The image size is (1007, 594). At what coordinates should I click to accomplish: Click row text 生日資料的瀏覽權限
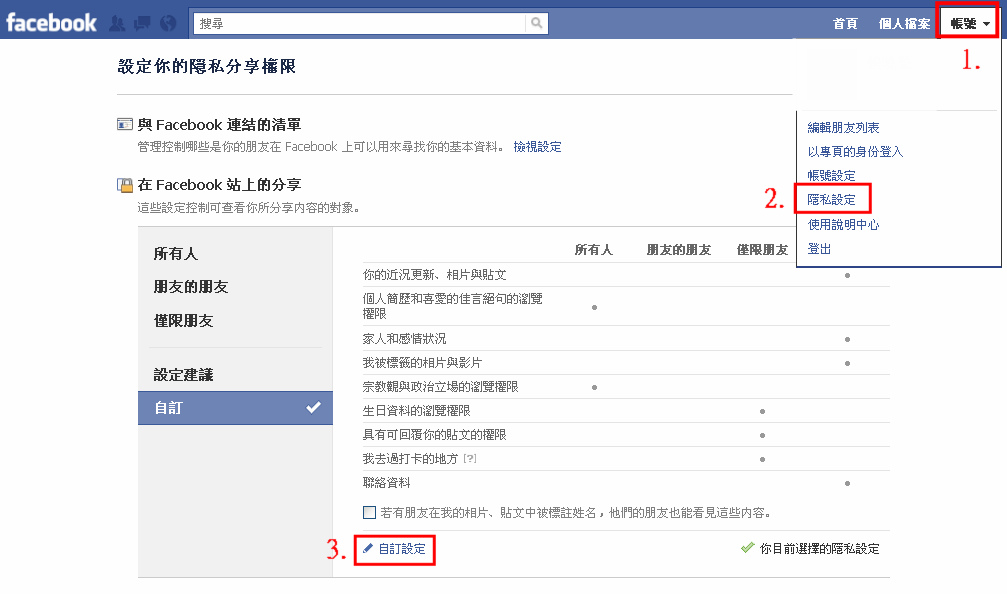pos(417,410)
